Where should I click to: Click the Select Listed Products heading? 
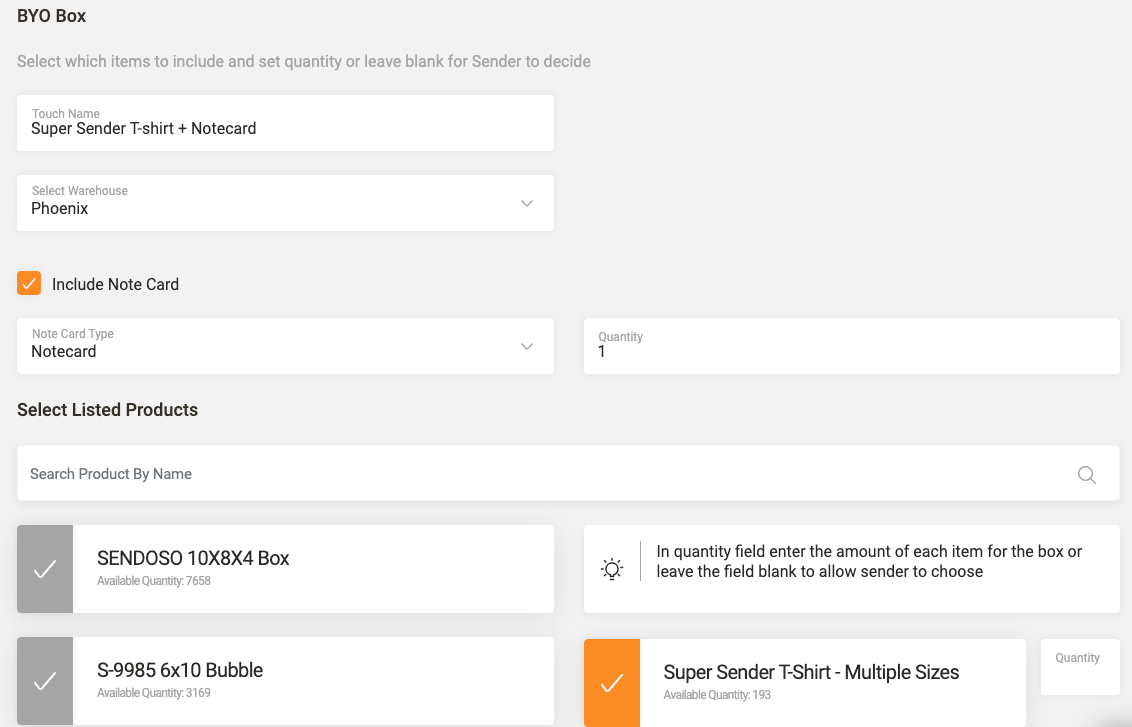coord(108,410)
